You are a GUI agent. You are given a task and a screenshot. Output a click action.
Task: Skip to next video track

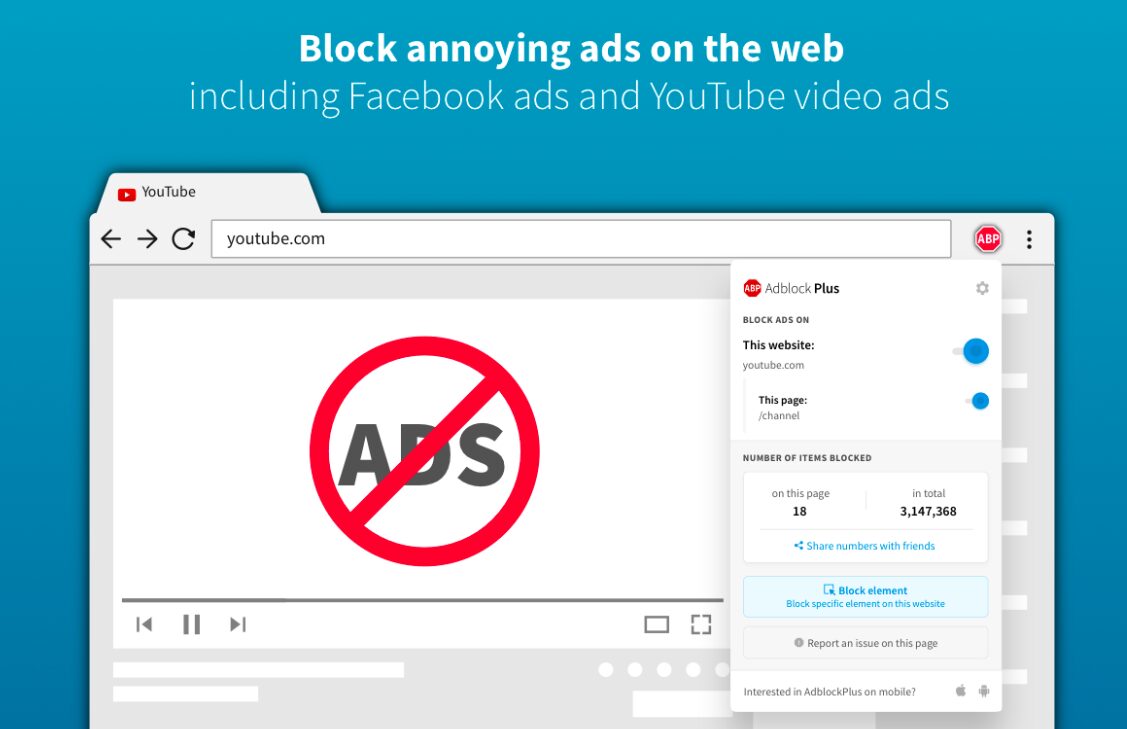point(238,624)
